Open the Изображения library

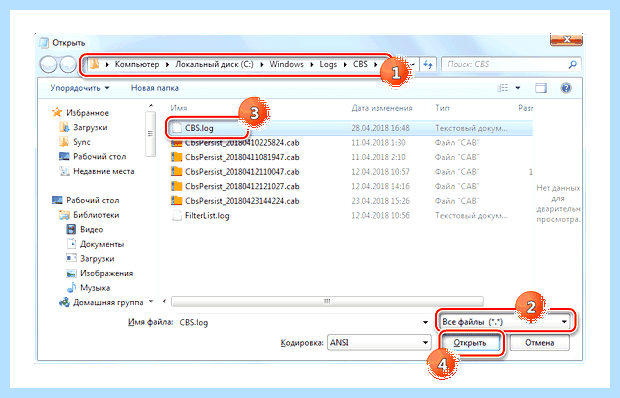click(x=100, y=274)
